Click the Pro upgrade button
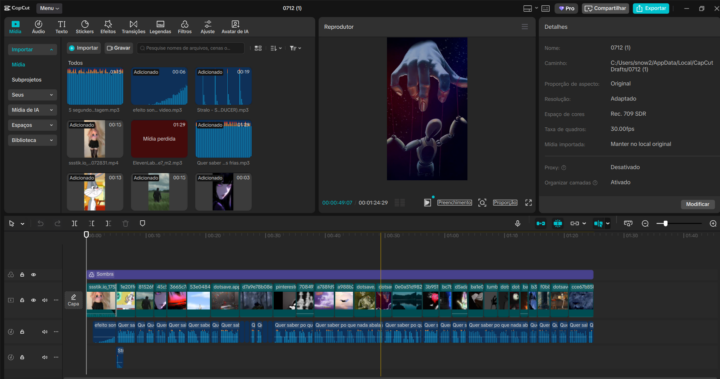 pyautogui.click(x=567, y=8)
